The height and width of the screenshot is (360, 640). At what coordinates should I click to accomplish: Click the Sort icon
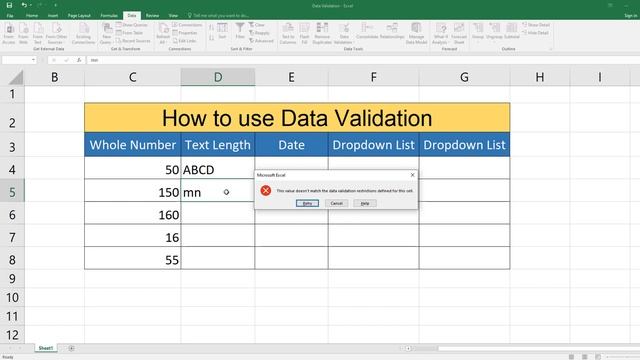222,31
